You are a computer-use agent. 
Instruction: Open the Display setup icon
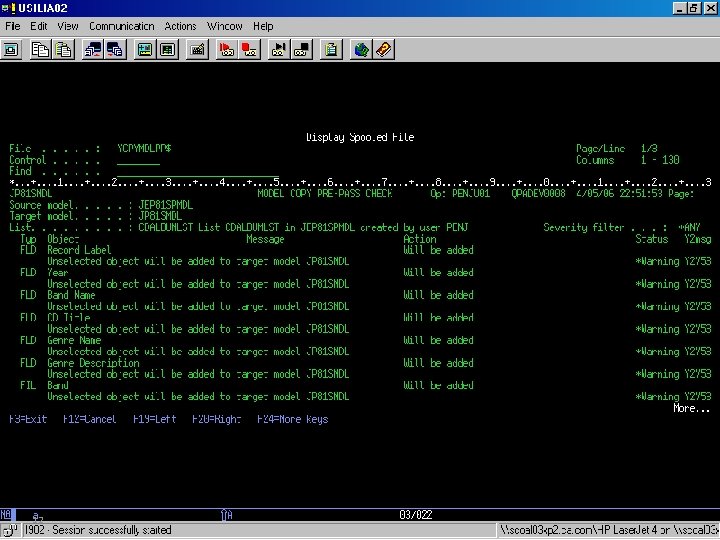click(x=145, y=50)
